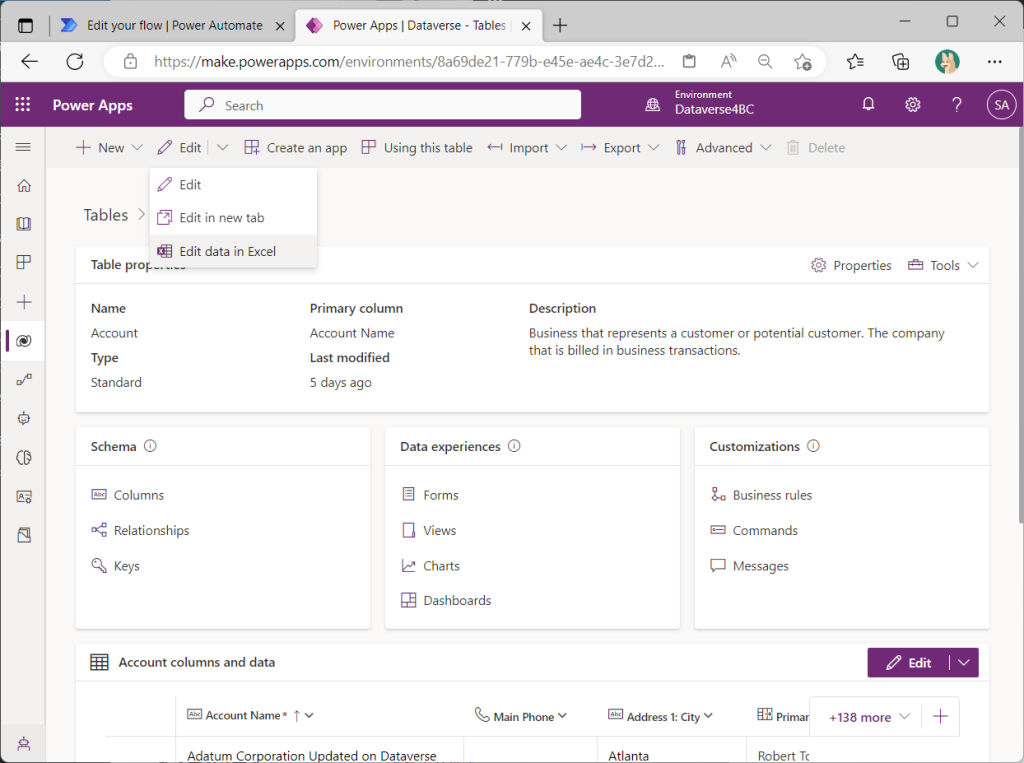1024x763 pixels.
Task: Open the notifications bell
Action: [868, 105]
